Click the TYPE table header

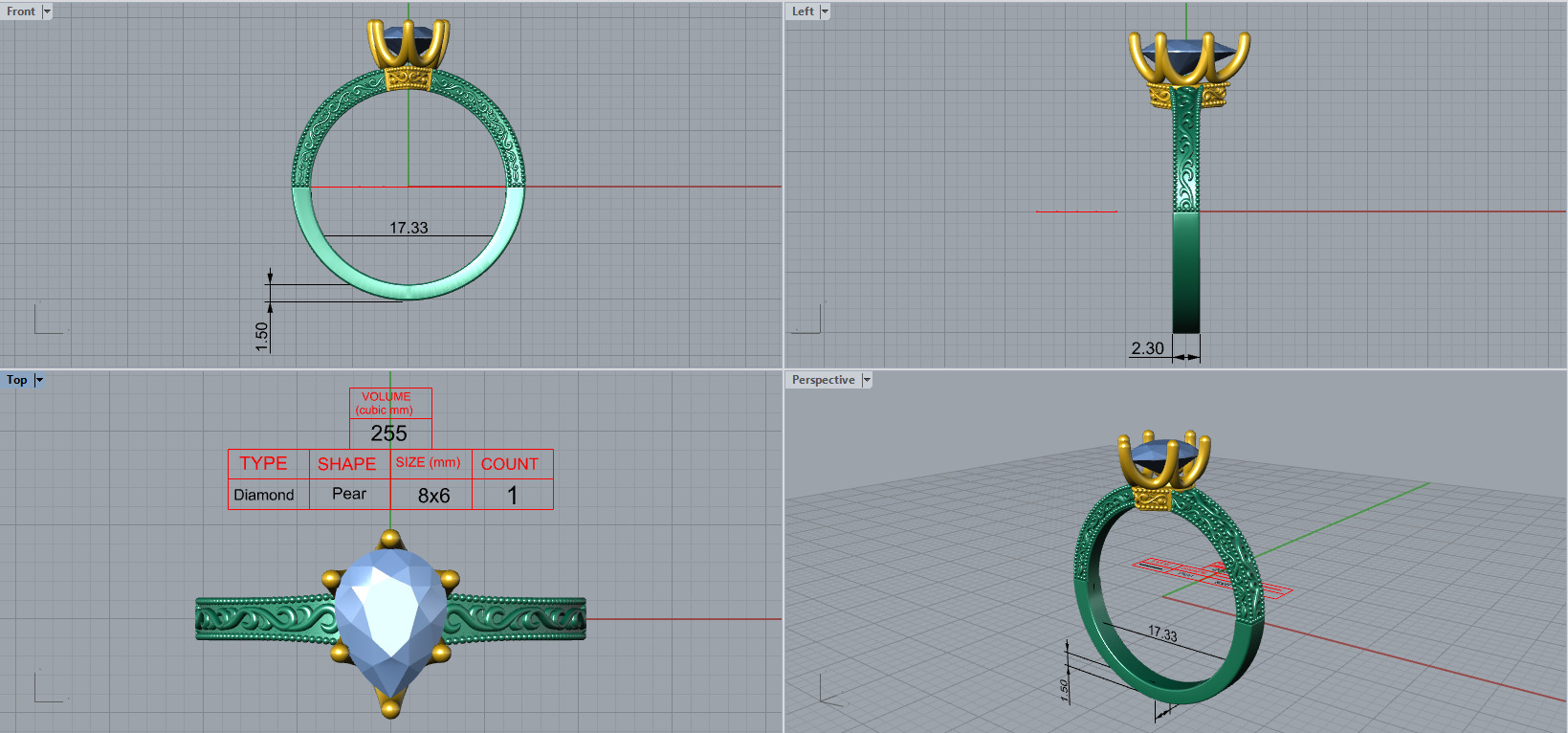(x=263, y=463)
